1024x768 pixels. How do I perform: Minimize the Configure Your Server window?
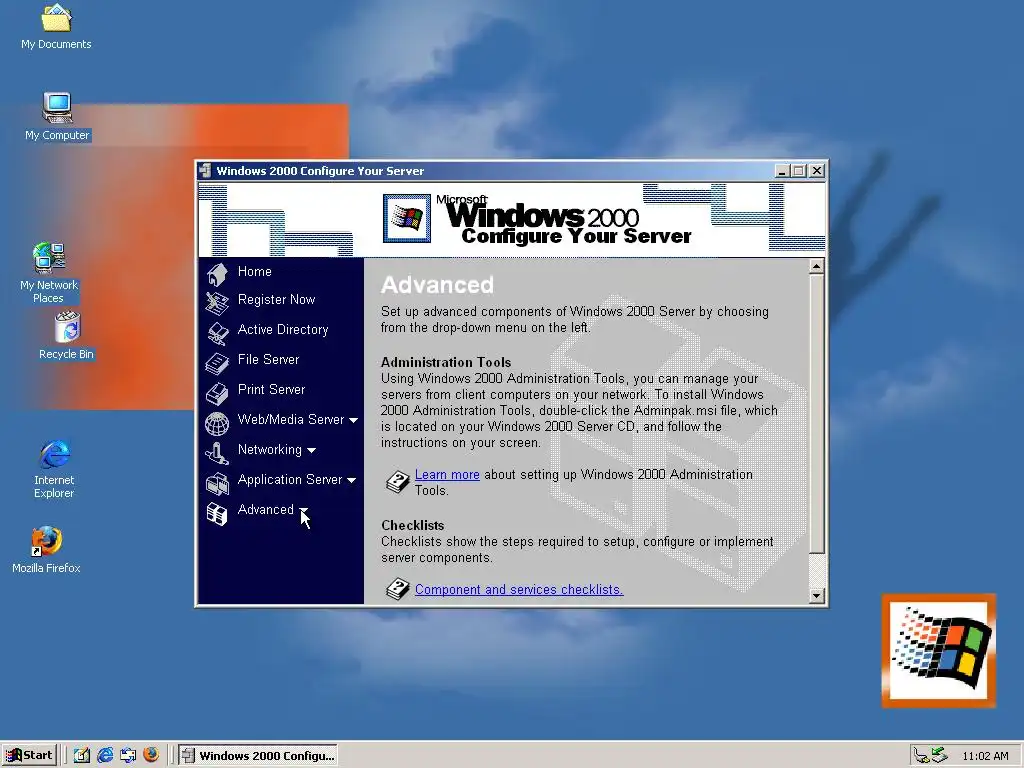pyautogui.click(x=782, y=171)
